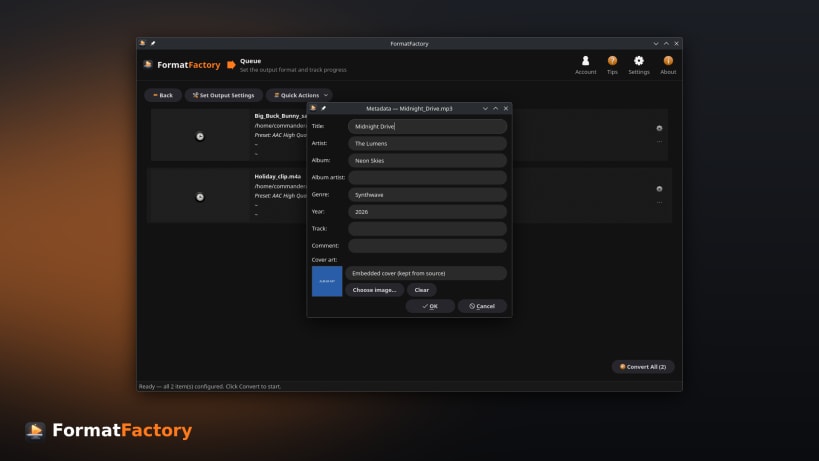This screenshot has height=461, width=819.
Task: Focus the Album field containing Neon Skies
Action: 427,160
